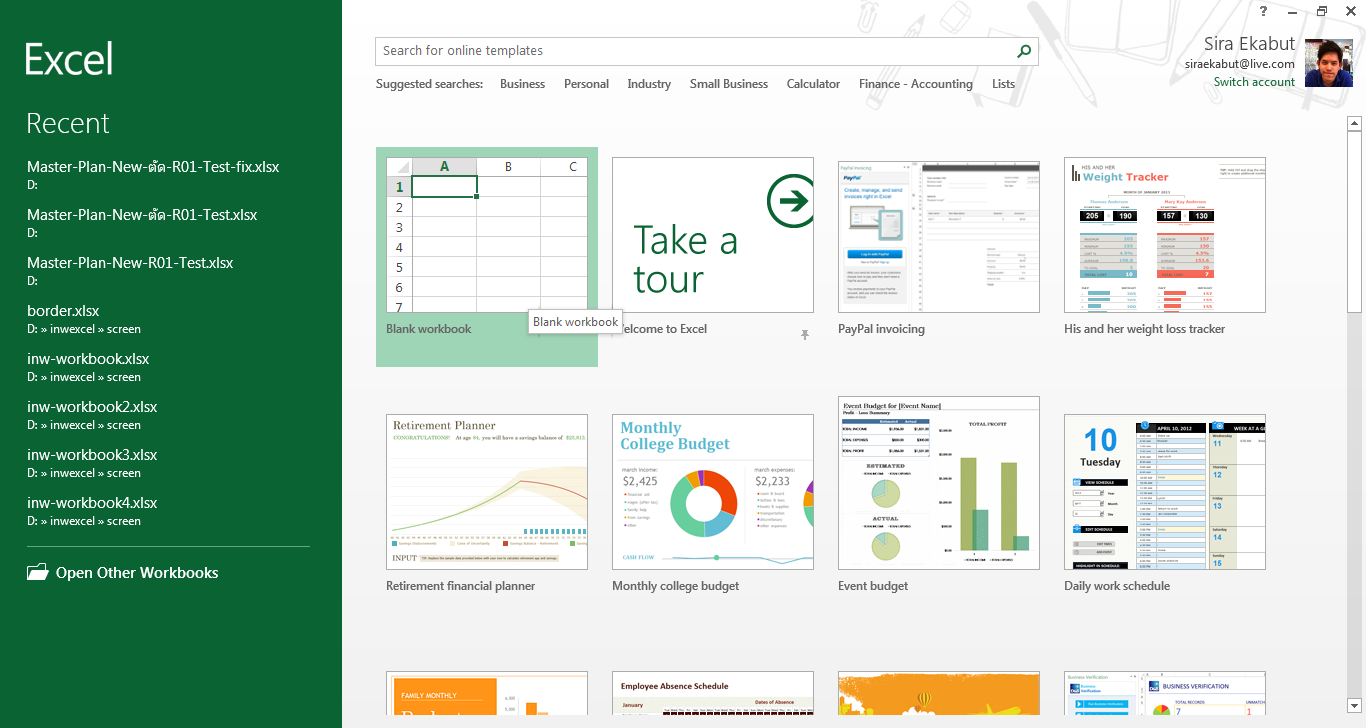1366x728 pixels.
Task: Select the Business Verification template thumbnail
Action: (1165, 692)
